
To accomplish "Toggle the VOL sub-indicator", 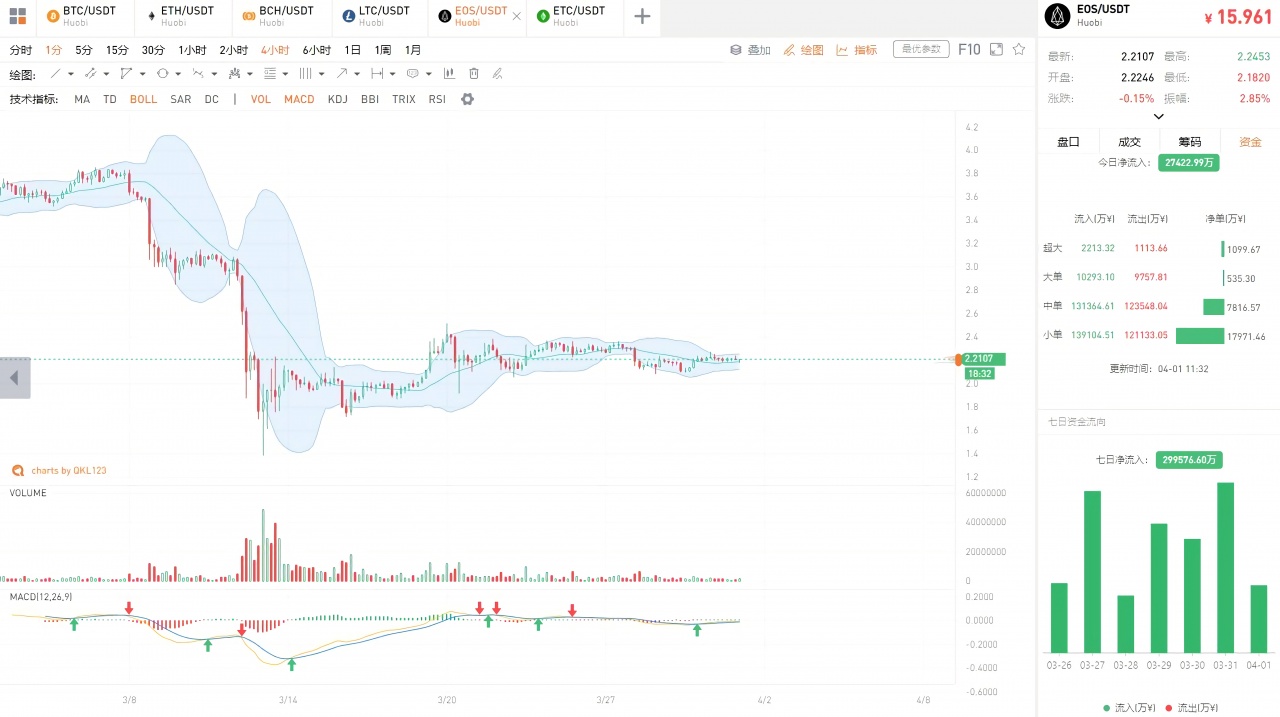I will (261, 99).
